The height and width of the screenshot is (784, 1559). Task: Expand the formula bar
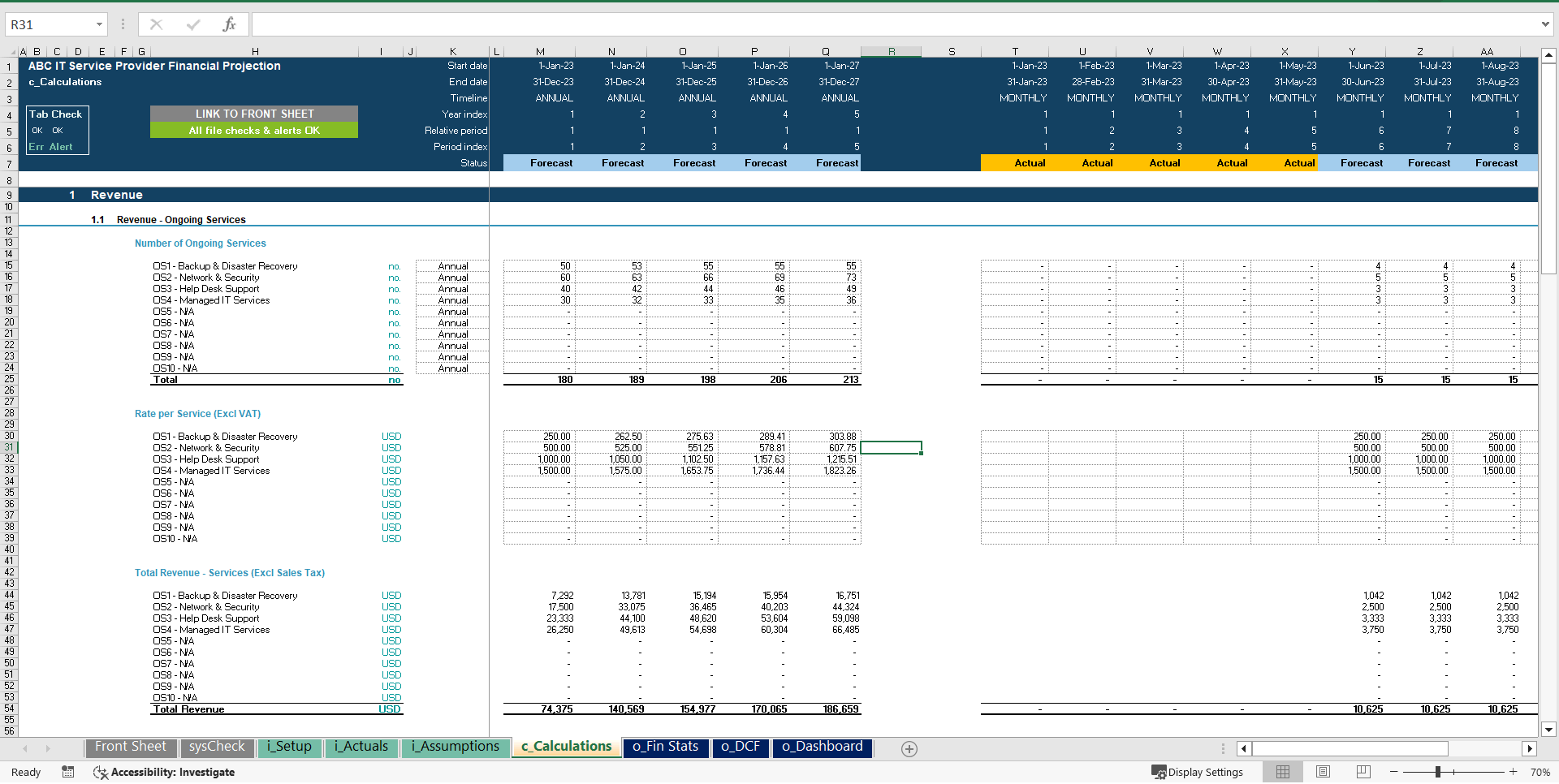point(1545,24)
